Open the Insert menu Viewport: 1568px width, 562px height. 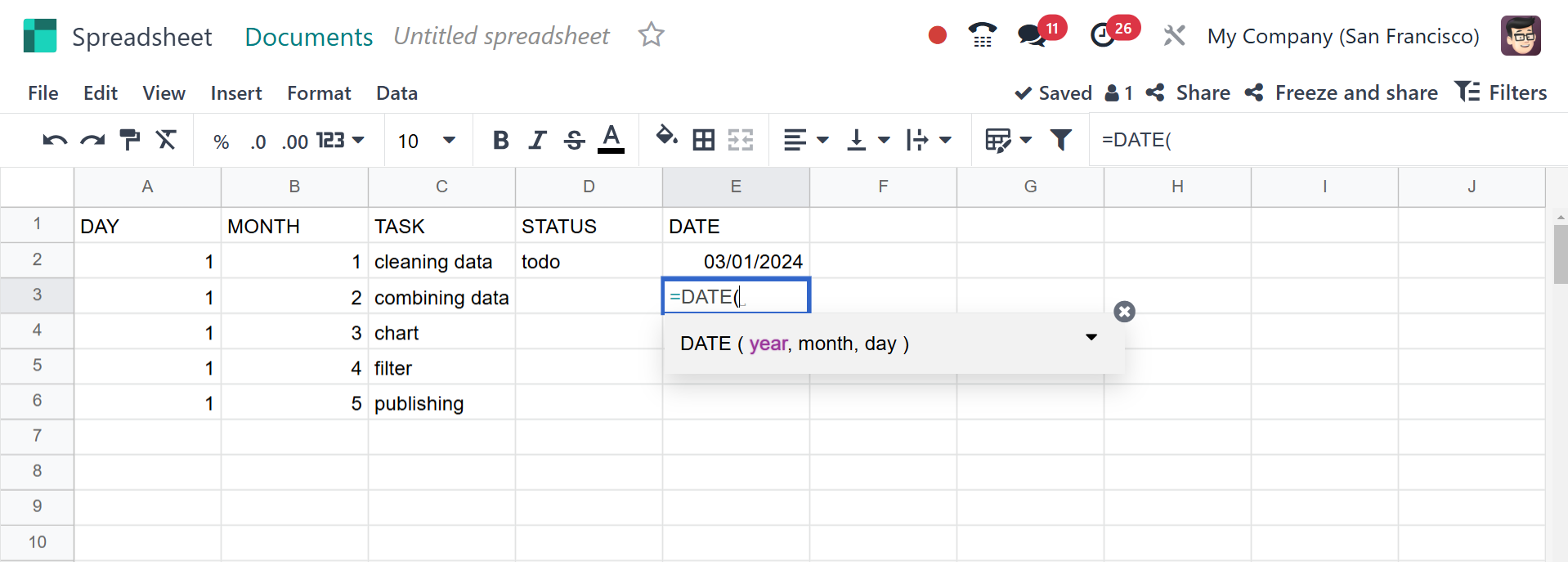pos(235,93)
